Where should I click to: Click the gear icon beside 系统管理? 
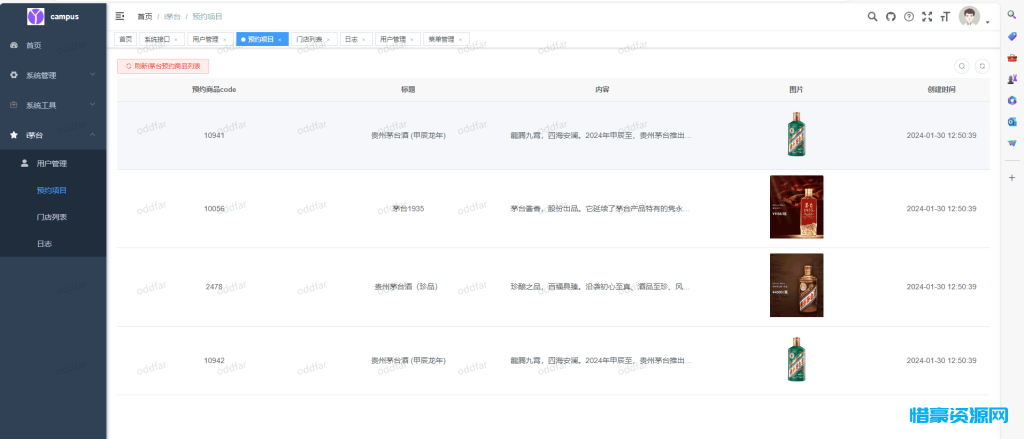tap(14, 75)
